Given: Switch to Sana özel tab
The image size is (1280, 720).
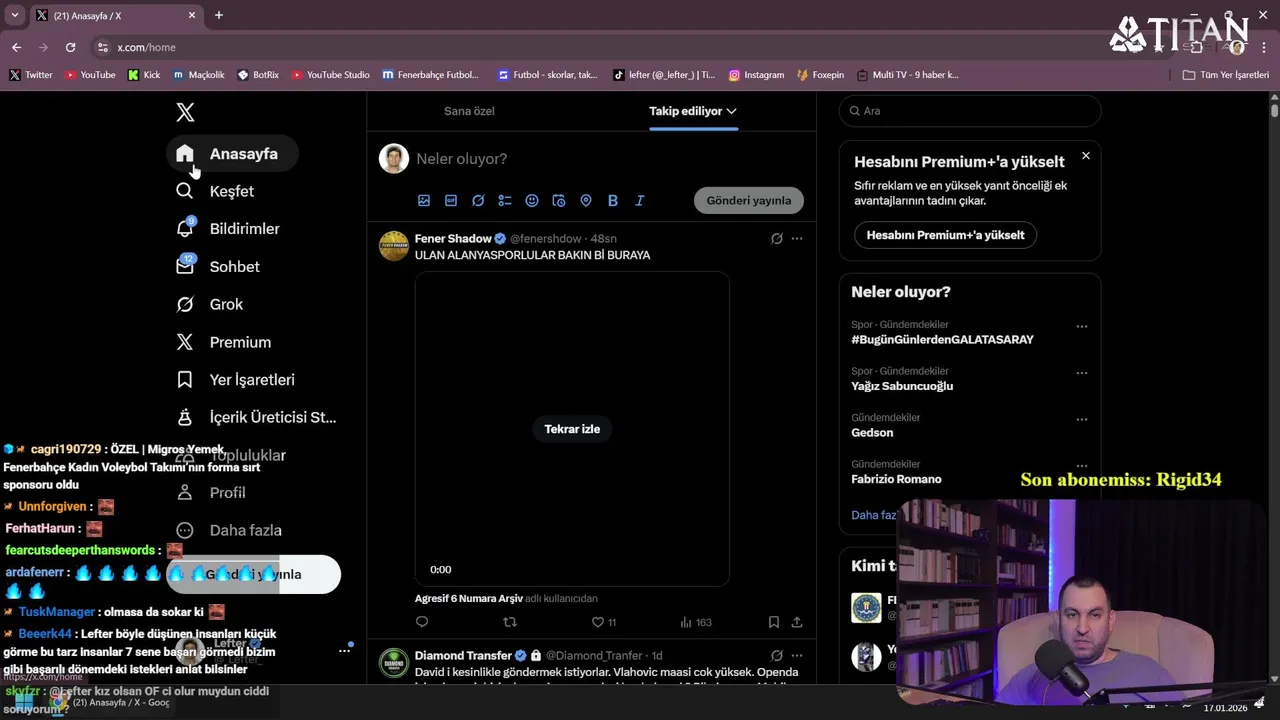Looking at the screenshot, I should pyautogui.click(x=469, y=111).
